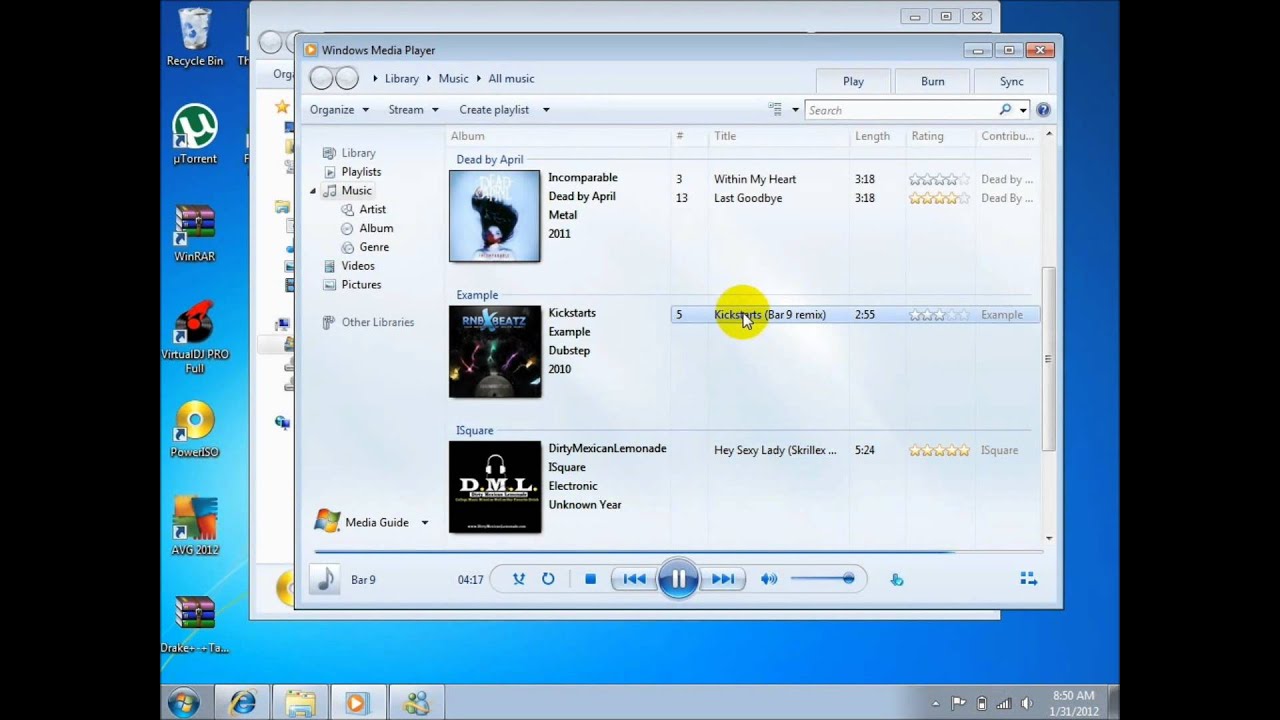Open the Organize menu

click(339, 110)
